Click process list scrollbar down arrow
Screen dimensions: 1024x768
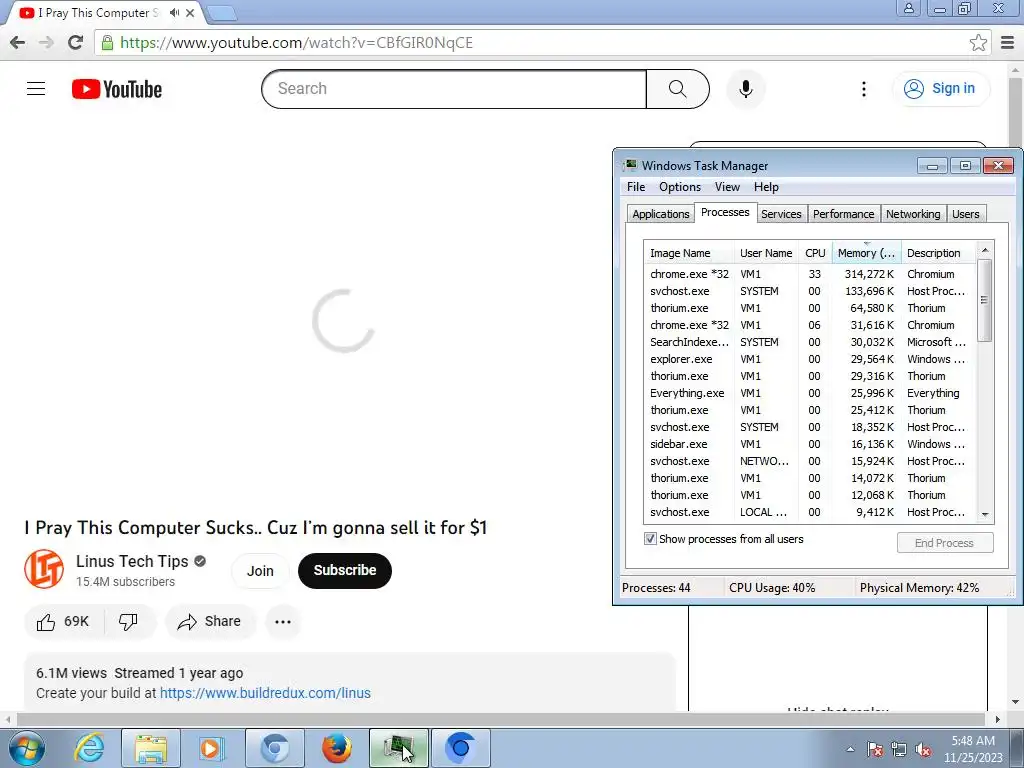[985, 515]
